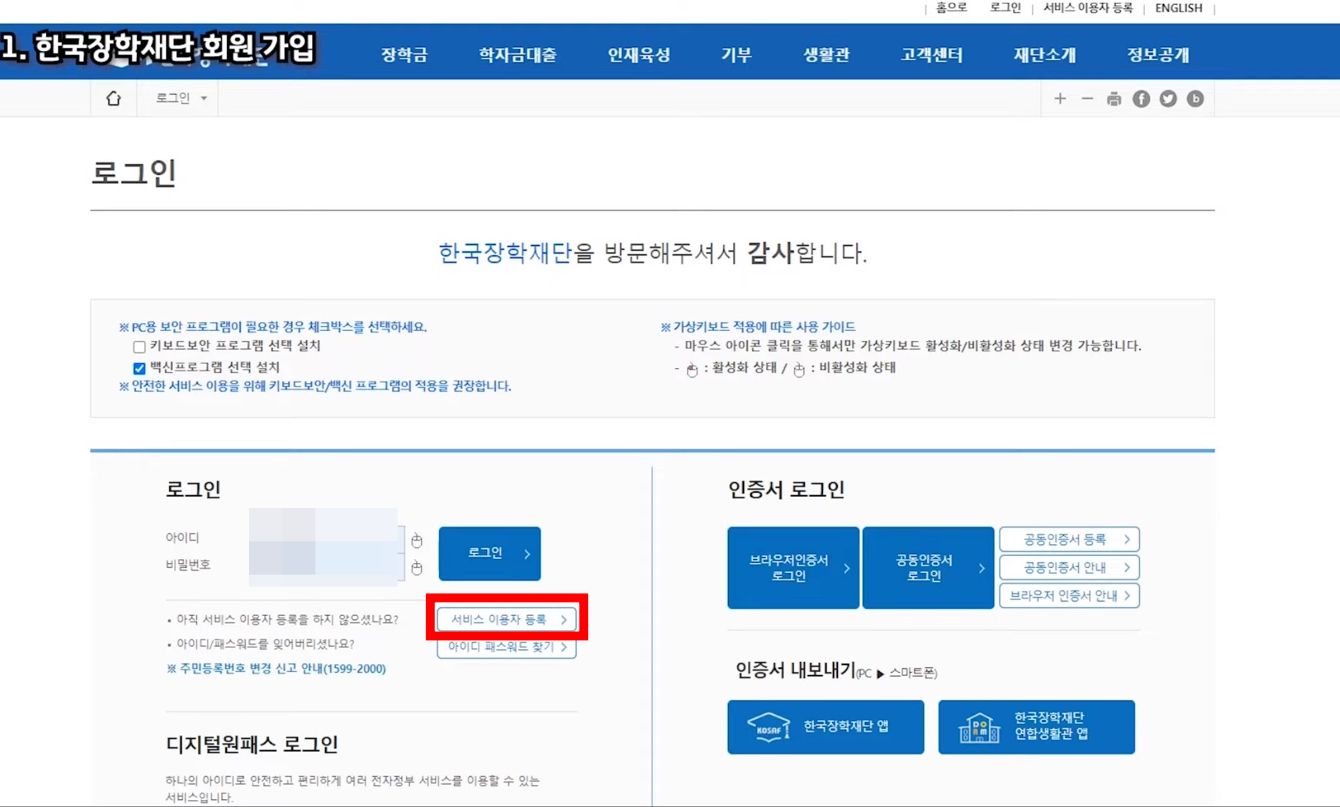This screenshot has width=1340, height=807.
Task: Open 공동인증서 안내
Action: click(1069, 567)
